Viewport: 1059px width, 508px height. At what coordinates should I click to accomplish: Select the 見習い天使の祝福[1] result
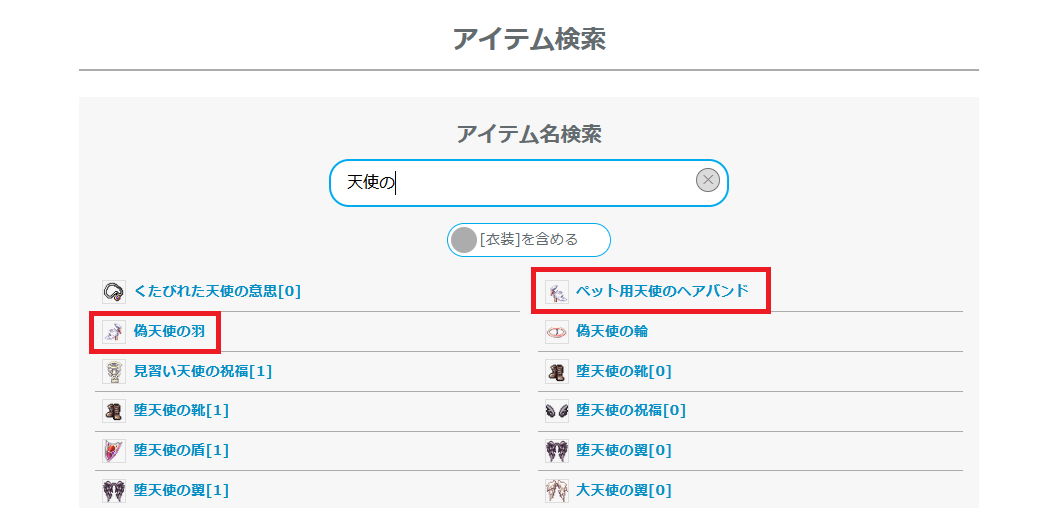[x=202, y=371]
